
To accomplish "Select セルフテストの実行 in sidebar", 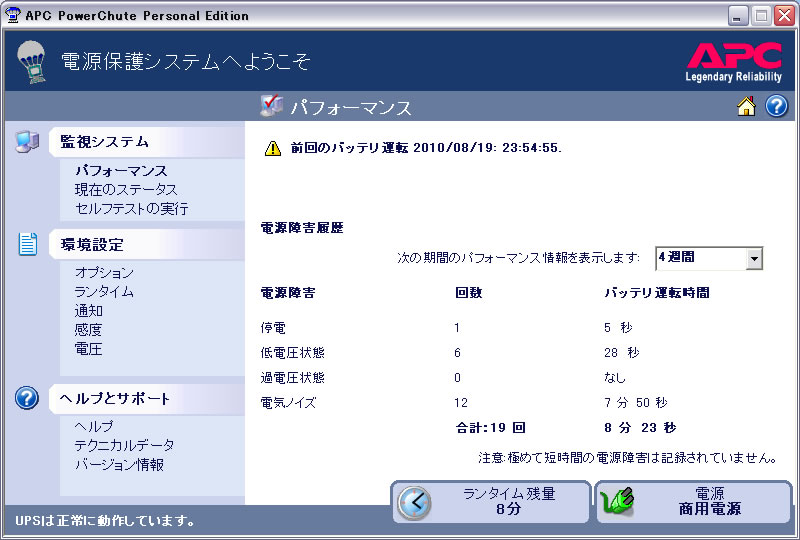I will [132, 208].
